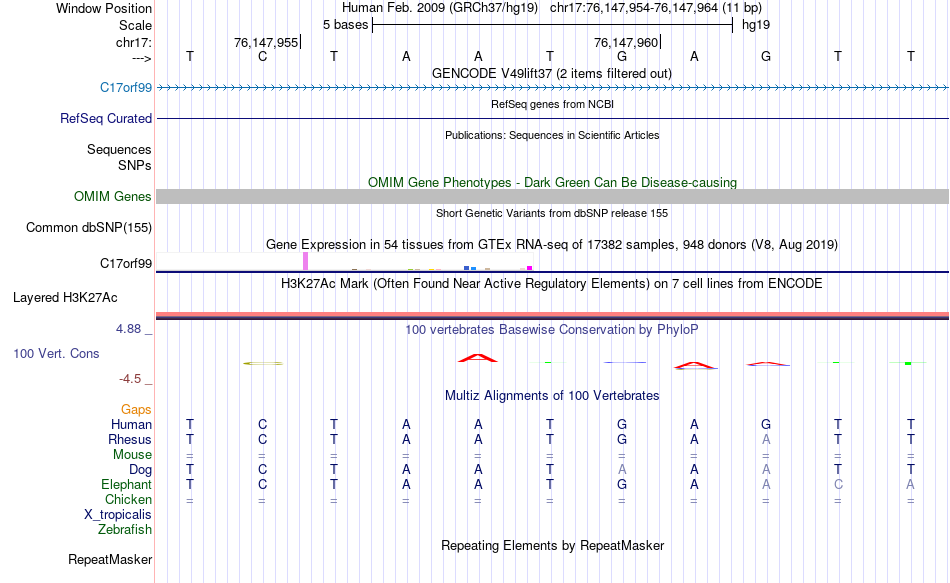950x583 pixels.
Task: Click the 4.88 PhyloP scale value
Action: coord(128,329)
